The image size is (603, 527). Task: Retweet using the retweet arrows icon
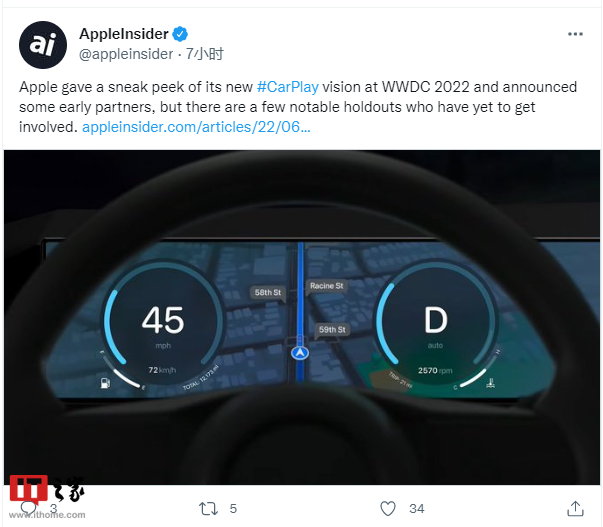[208, 509]
